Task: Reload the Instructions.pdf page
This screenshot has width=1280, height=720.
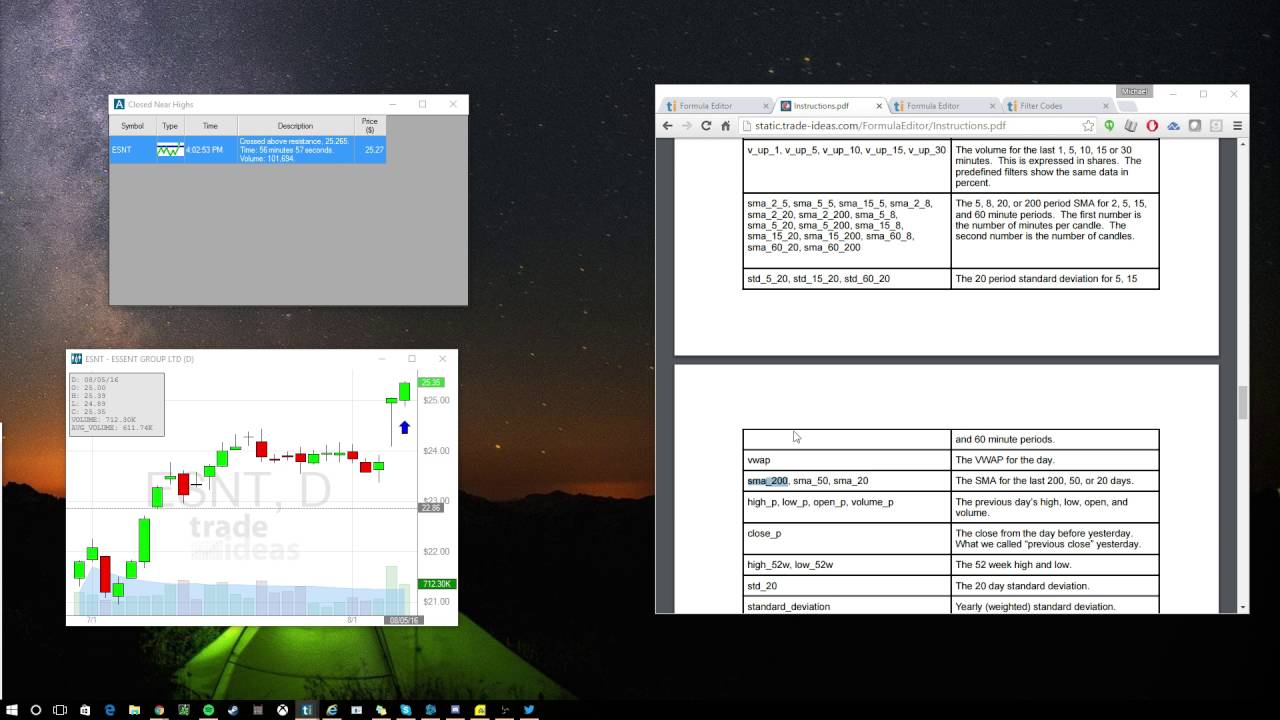Action: [706, 126]
